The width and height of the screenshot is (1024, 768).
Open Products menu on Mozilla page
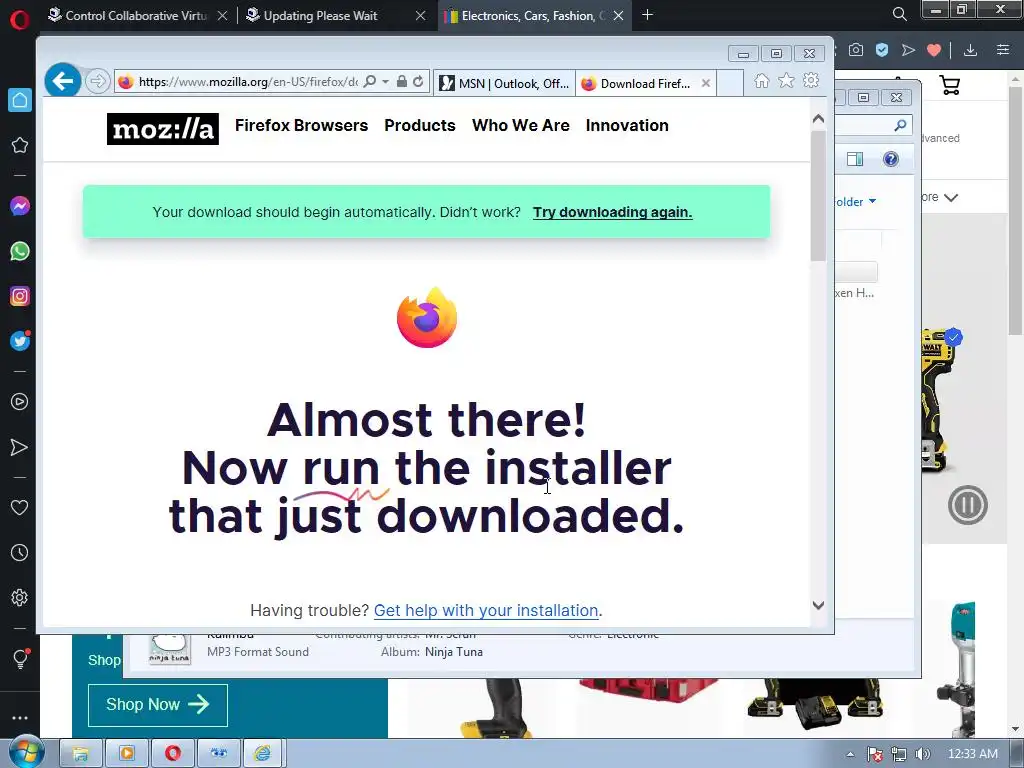click(x=420, y=125)
